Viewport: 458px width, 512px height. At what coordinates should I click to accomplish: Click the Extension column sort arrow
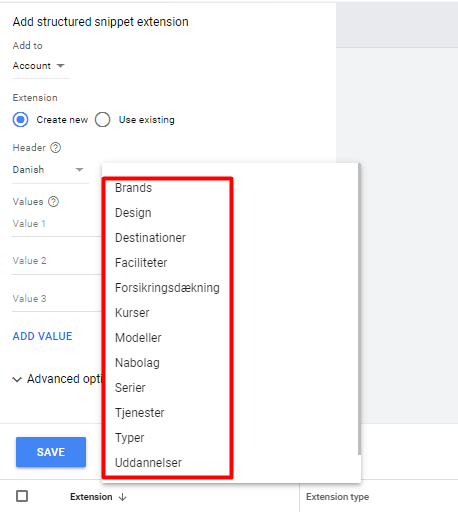(x=123, y=497)
